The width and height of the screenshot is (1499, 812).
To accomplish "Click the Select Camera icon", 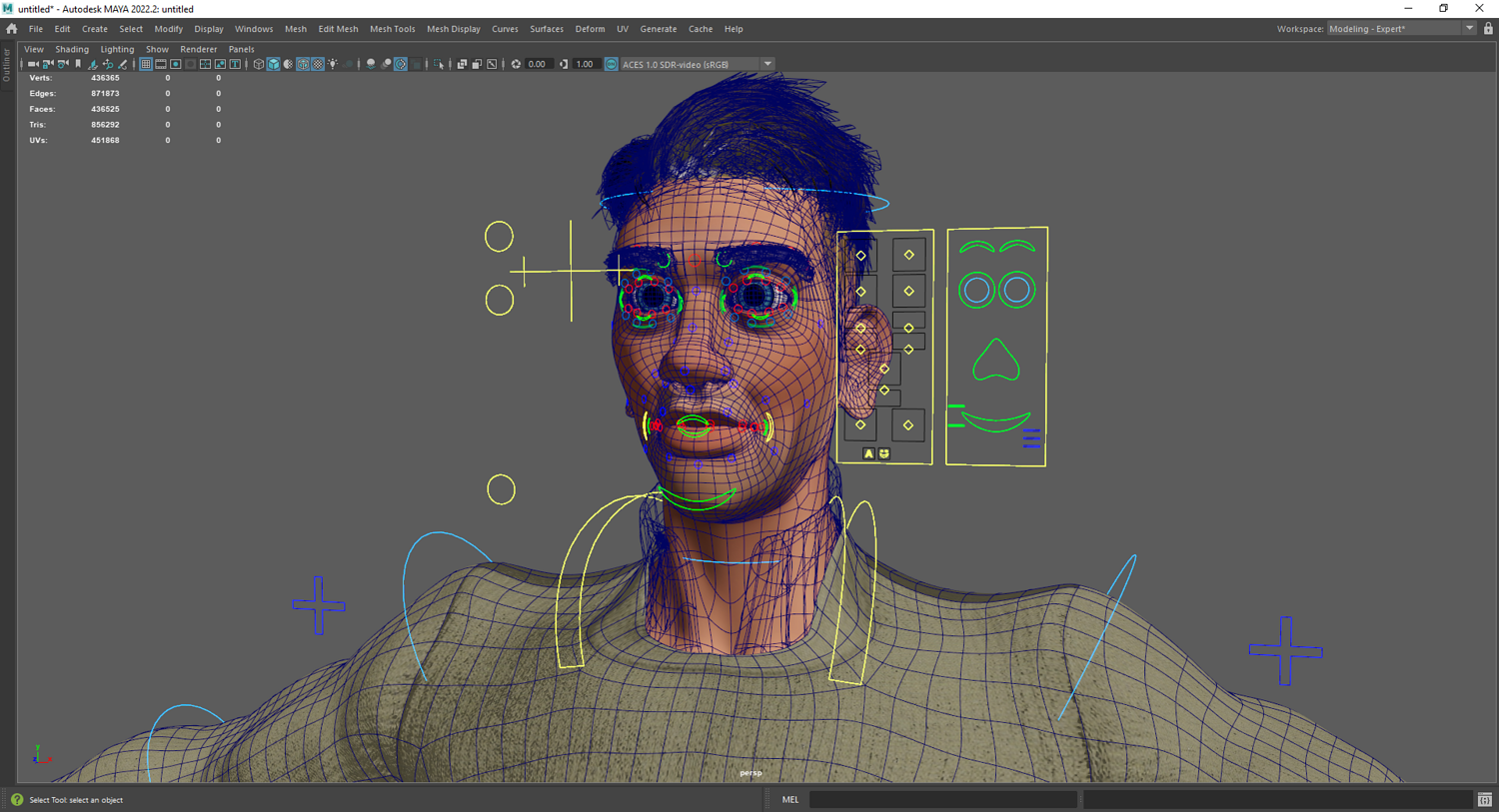I will 33,64.
